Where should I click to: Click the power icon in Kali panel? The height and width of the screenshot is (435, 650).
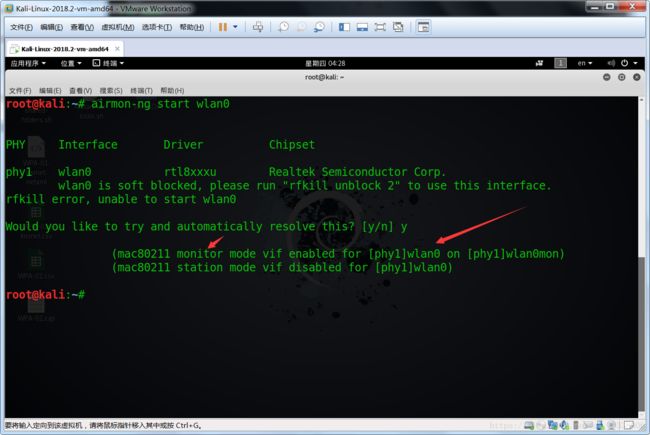624,63
